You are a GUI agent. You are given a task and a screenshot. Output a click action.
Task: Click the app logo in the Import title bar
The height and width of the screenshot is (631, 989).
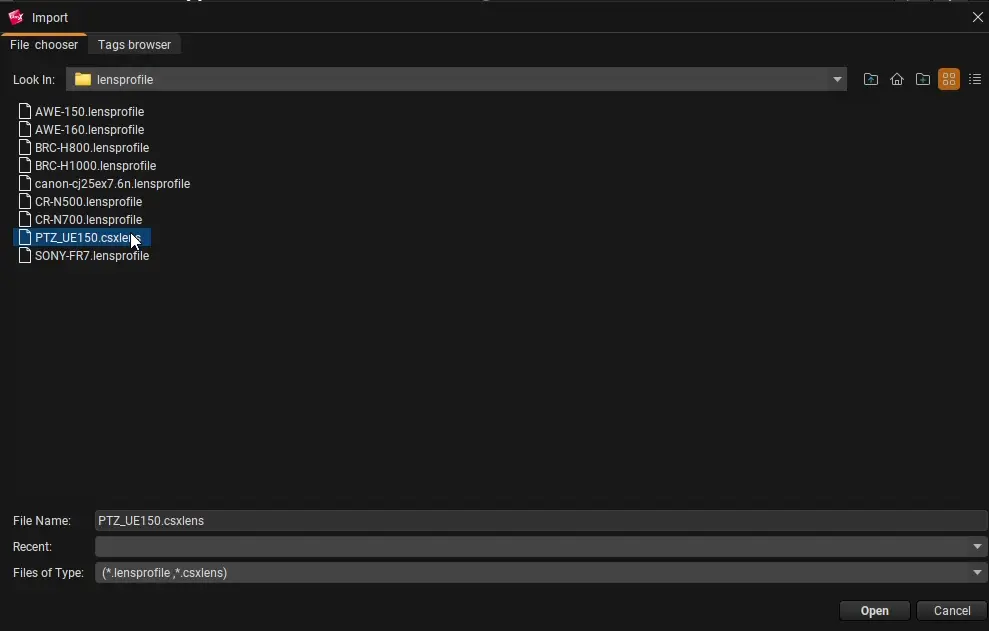tap(16, 17)
